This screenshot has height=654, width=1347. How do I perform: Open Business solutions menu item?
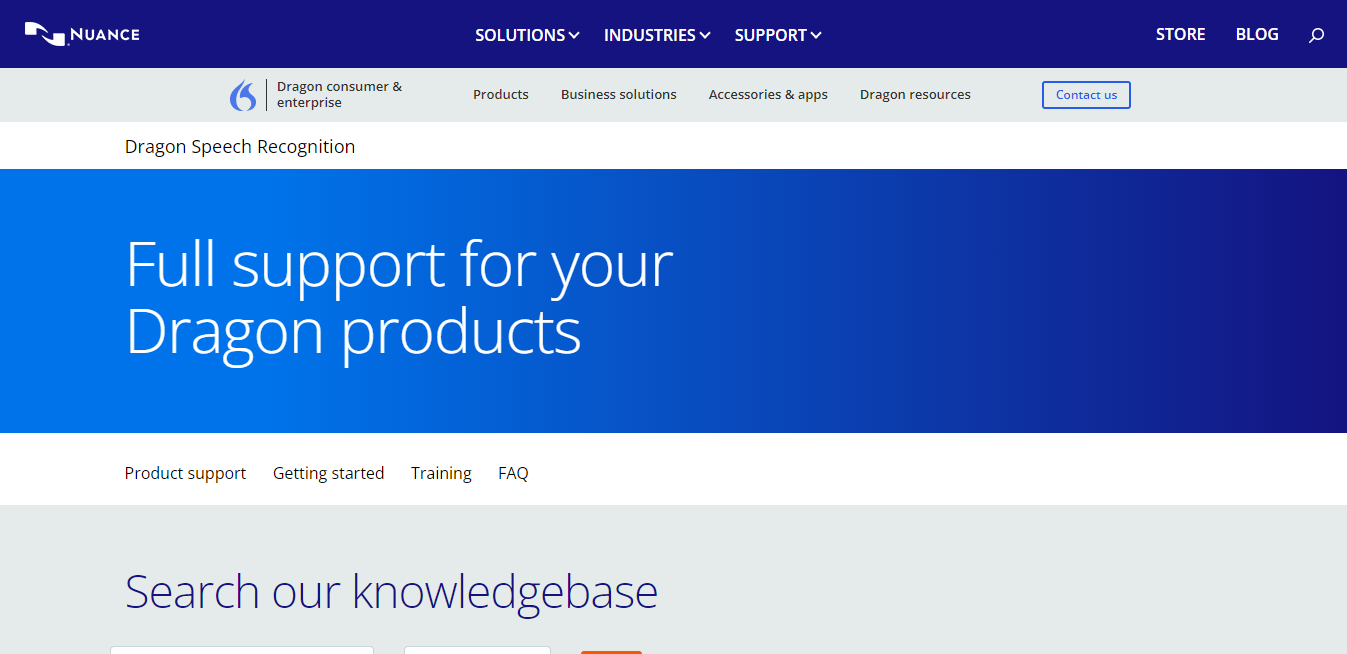click(x=619, y=95)
